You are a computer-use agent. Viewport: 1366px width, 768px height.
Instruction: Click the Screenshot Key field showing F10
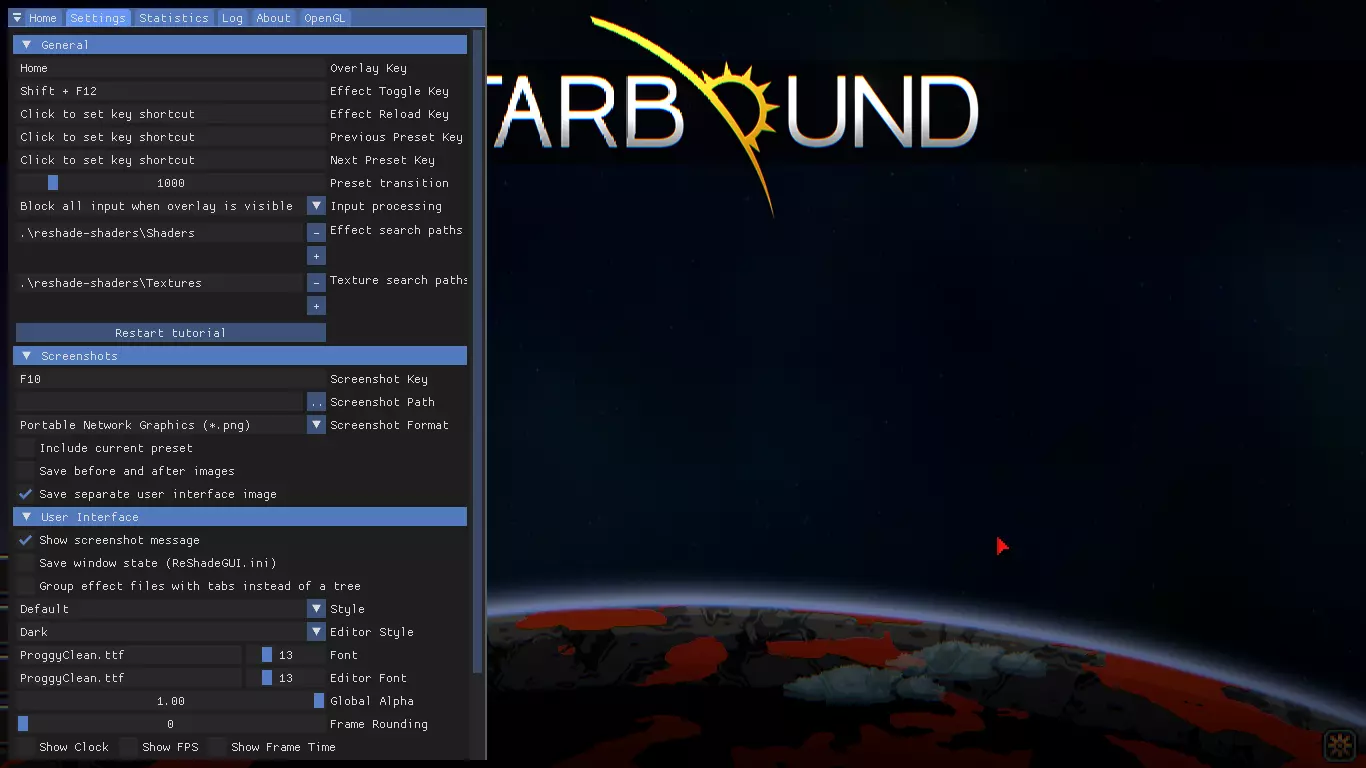point(171,379)
